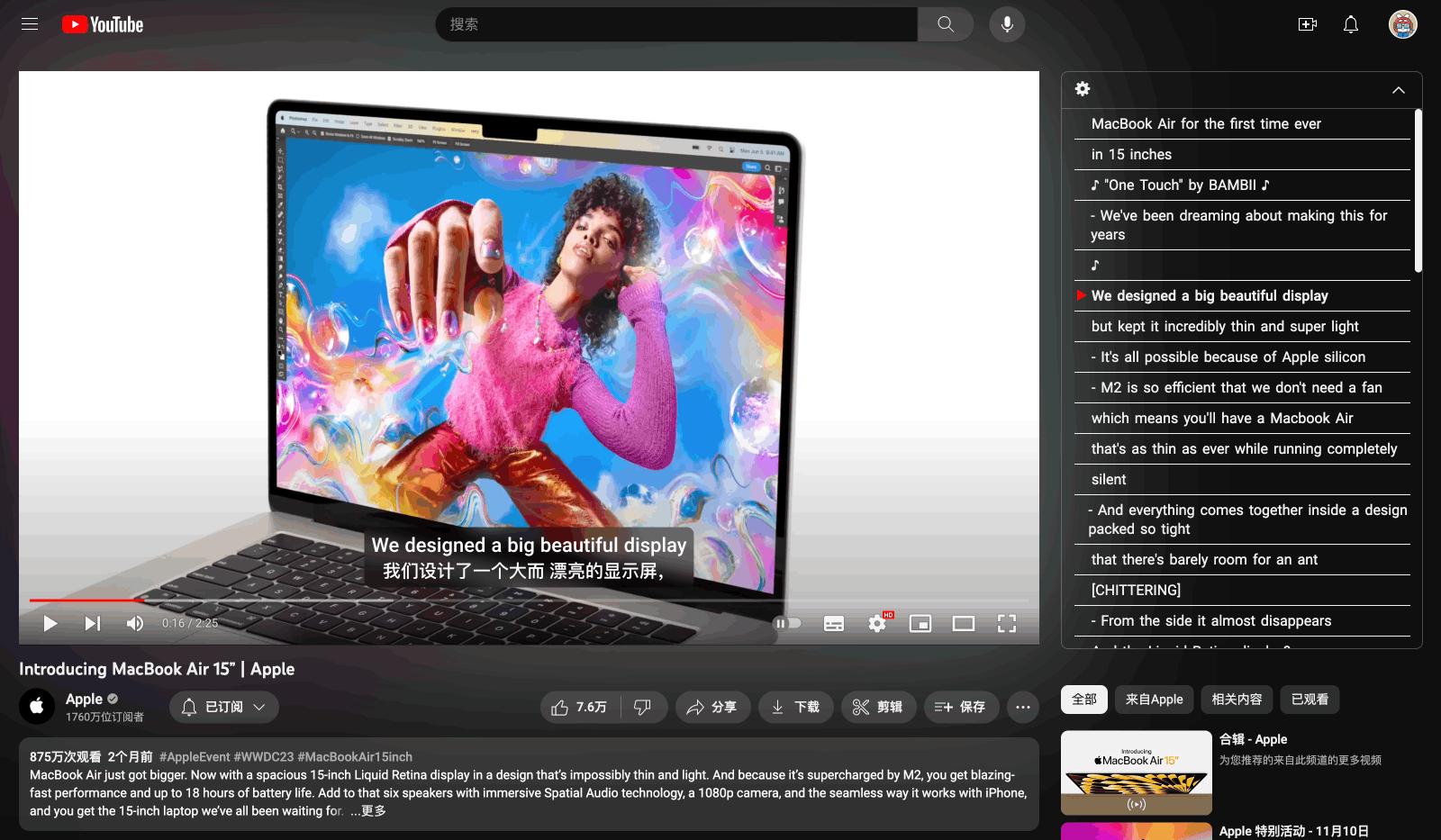
Task: Open the more actions ellipsis menu
Action: (x=1023, y=707)
